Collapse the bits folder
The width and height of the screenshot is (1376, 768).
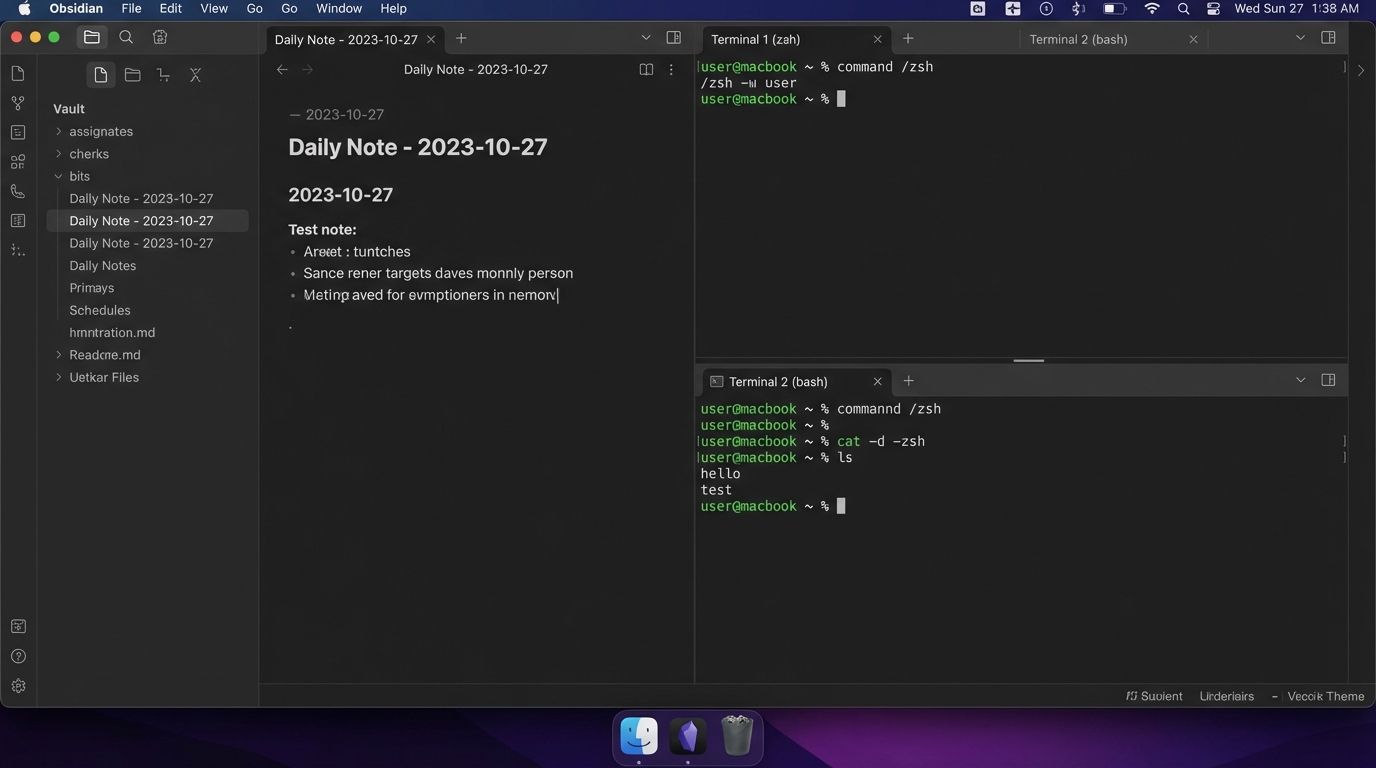tap(59, 176)
